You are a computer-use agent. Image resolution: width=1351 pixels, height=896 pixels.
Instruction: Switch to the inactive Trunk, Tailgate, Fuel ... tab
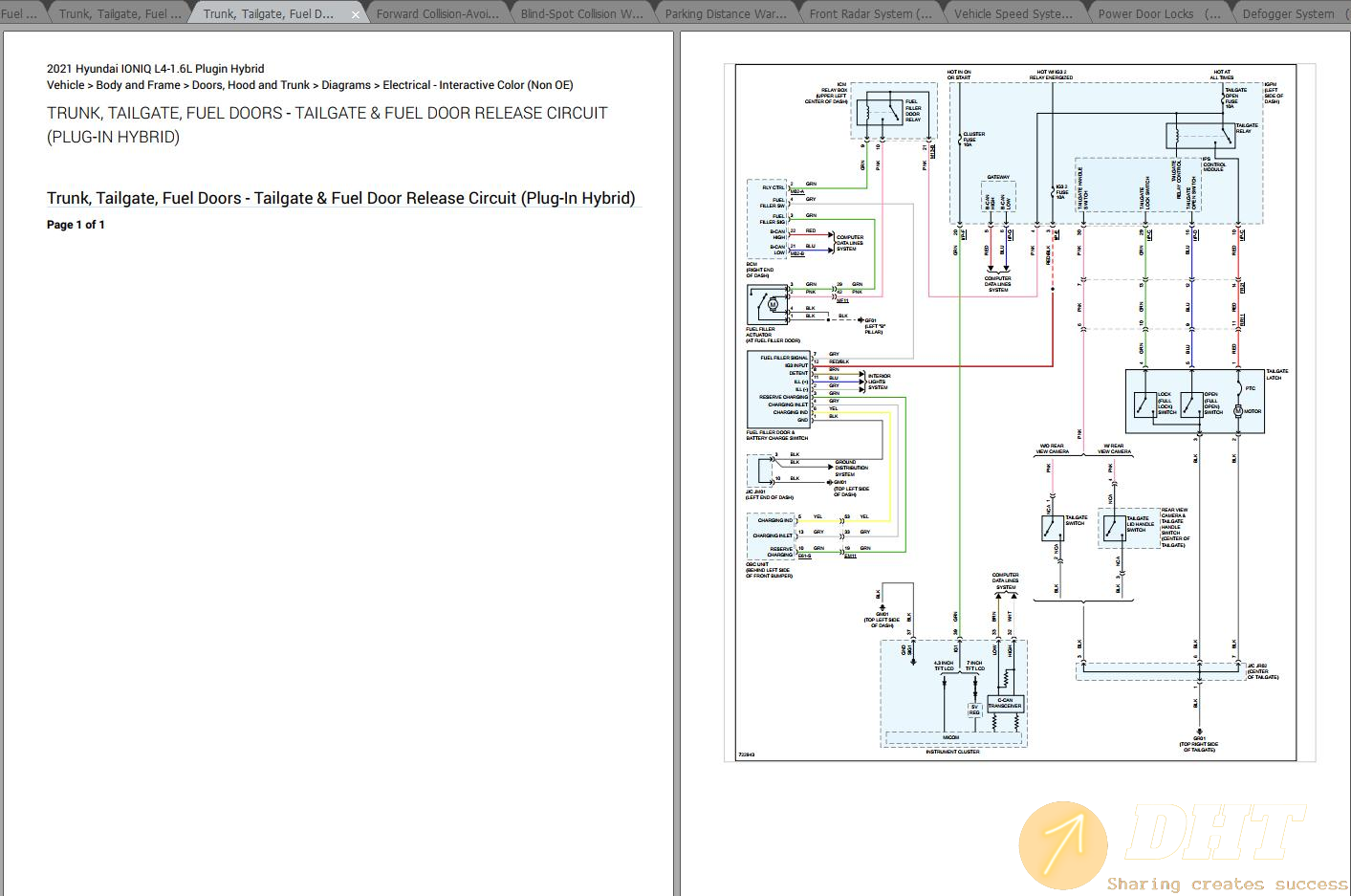pyautogui.click(x=120, y=13)
